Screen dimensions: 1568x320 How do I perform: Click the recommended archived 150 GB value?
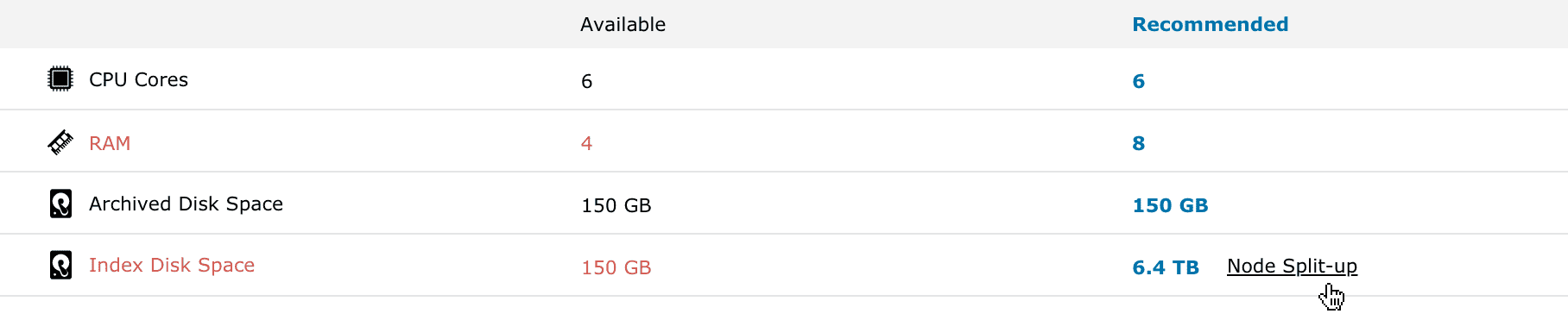point(1170,205)
